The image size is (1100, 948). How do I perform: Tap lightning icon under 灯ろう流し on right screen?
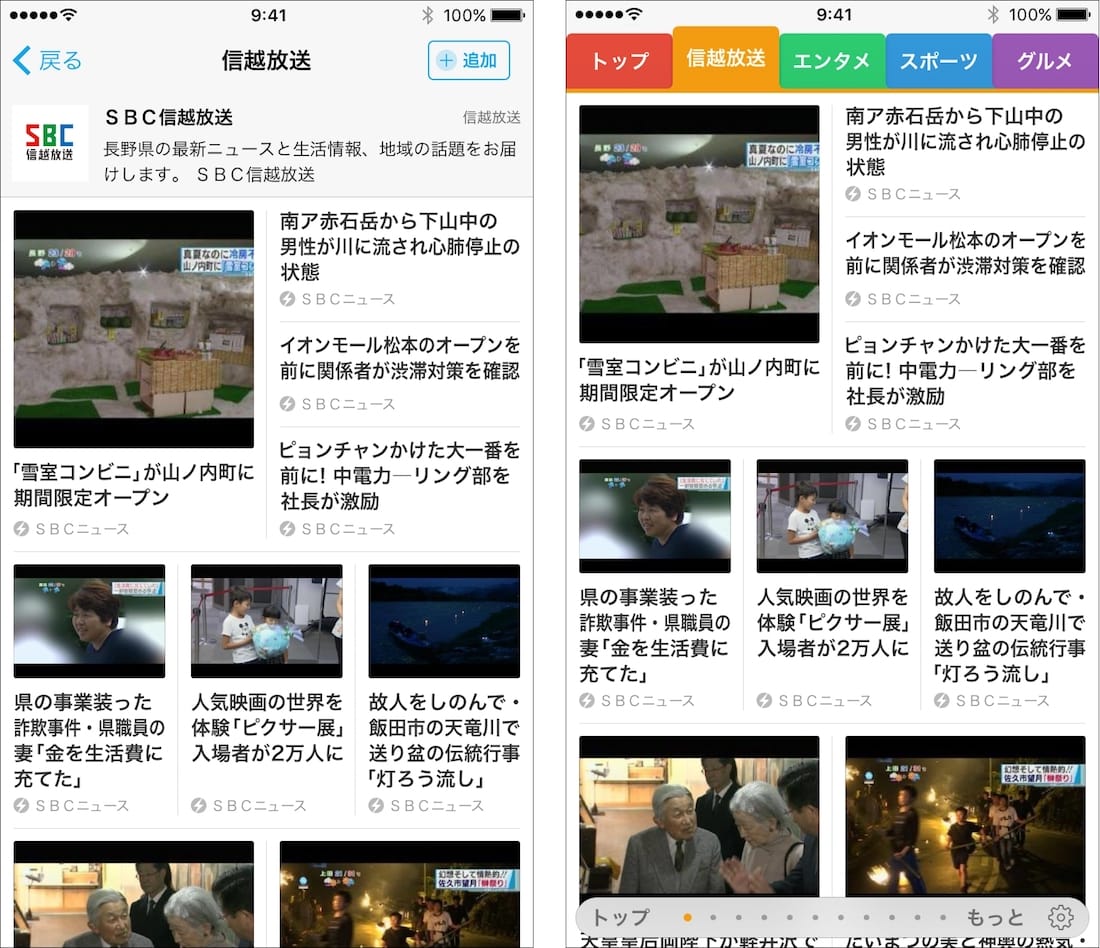(x=941, y=700)
